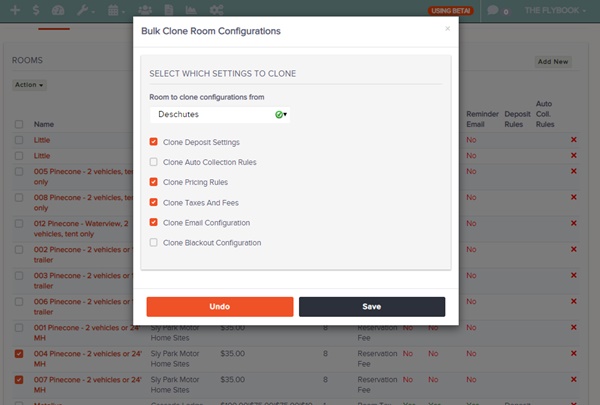Open the dashboard gauge icon

58,10
